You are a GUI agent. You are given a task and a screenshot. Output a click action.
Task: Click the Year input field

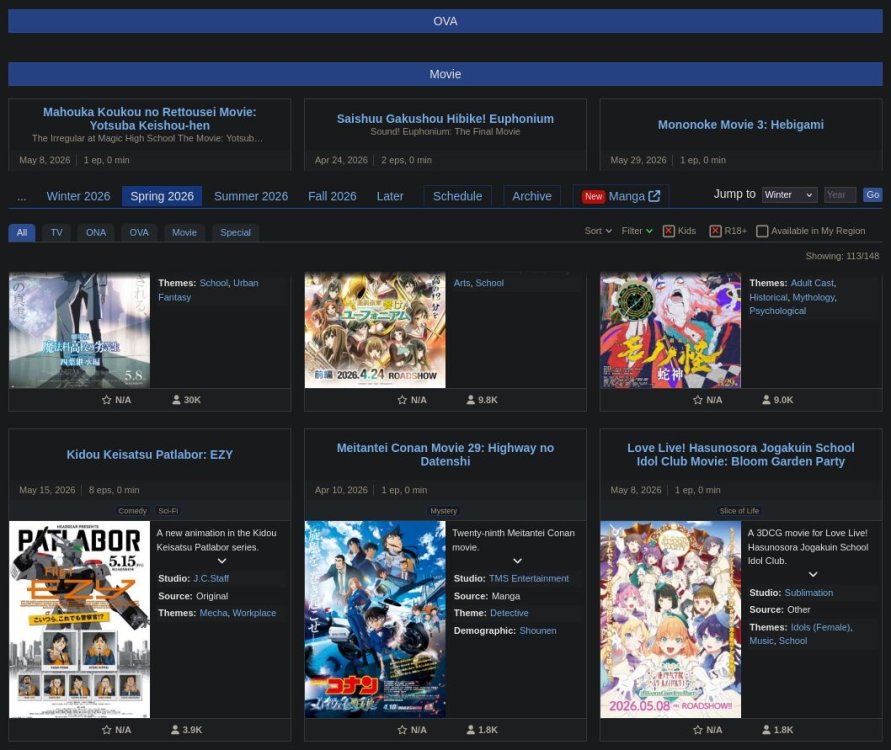click(840, 195)
